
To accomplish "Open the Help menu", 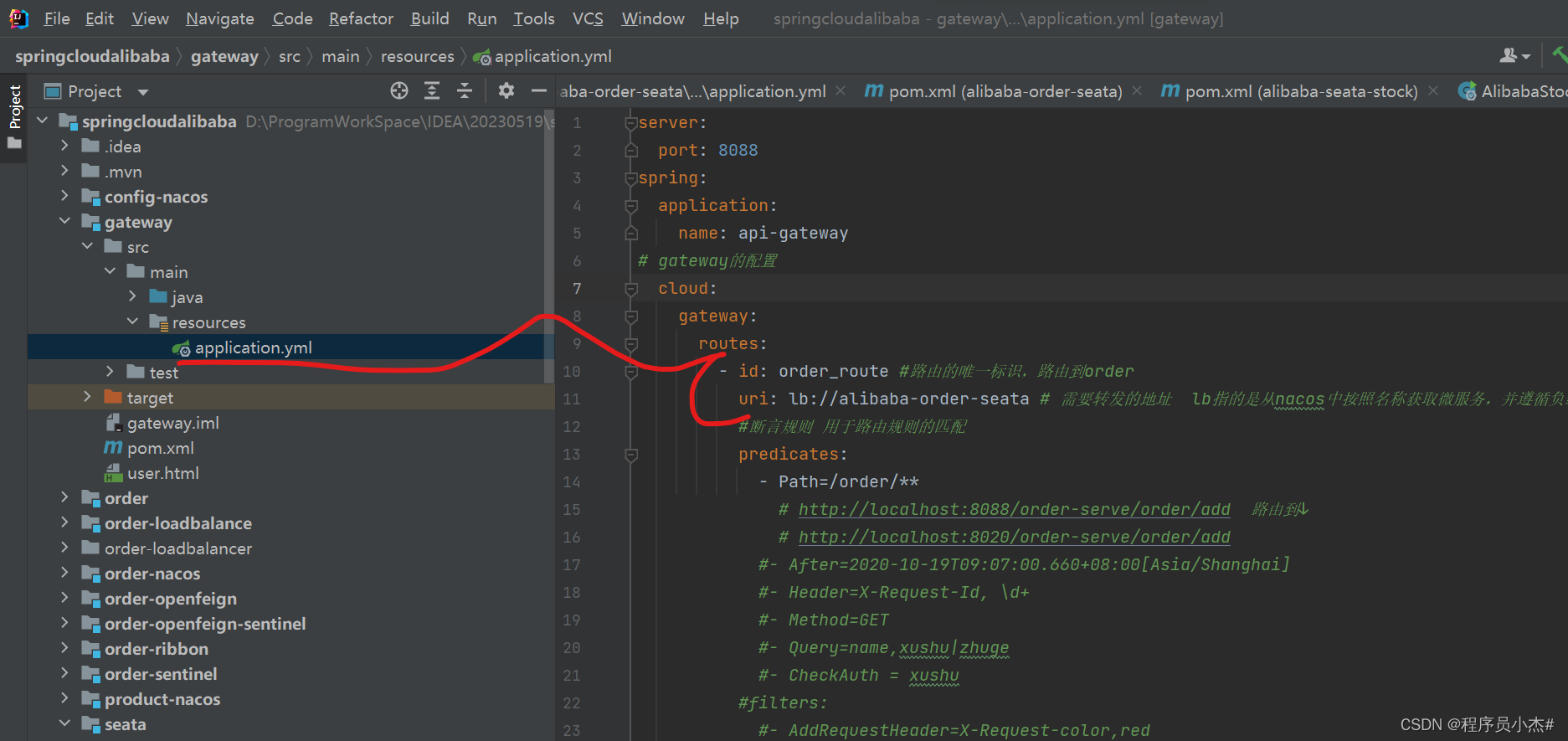I will (721, 18).
